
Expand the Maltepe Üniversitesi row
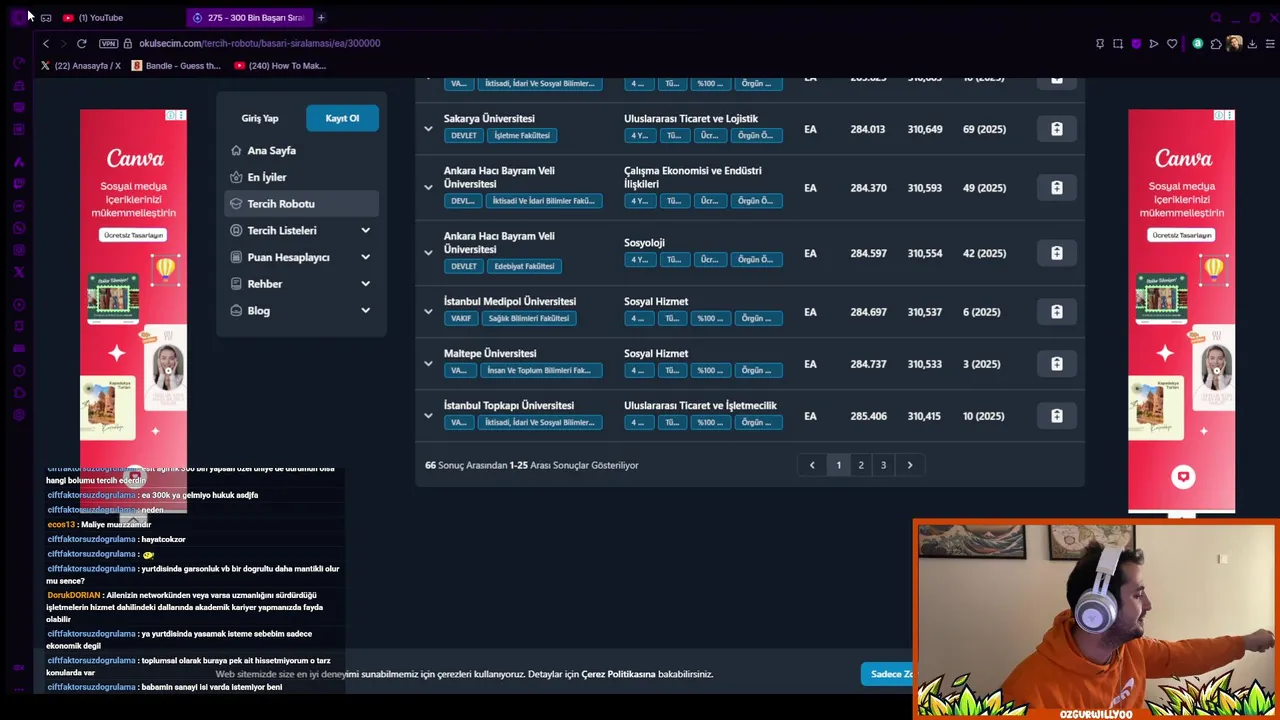click(428, 364)
